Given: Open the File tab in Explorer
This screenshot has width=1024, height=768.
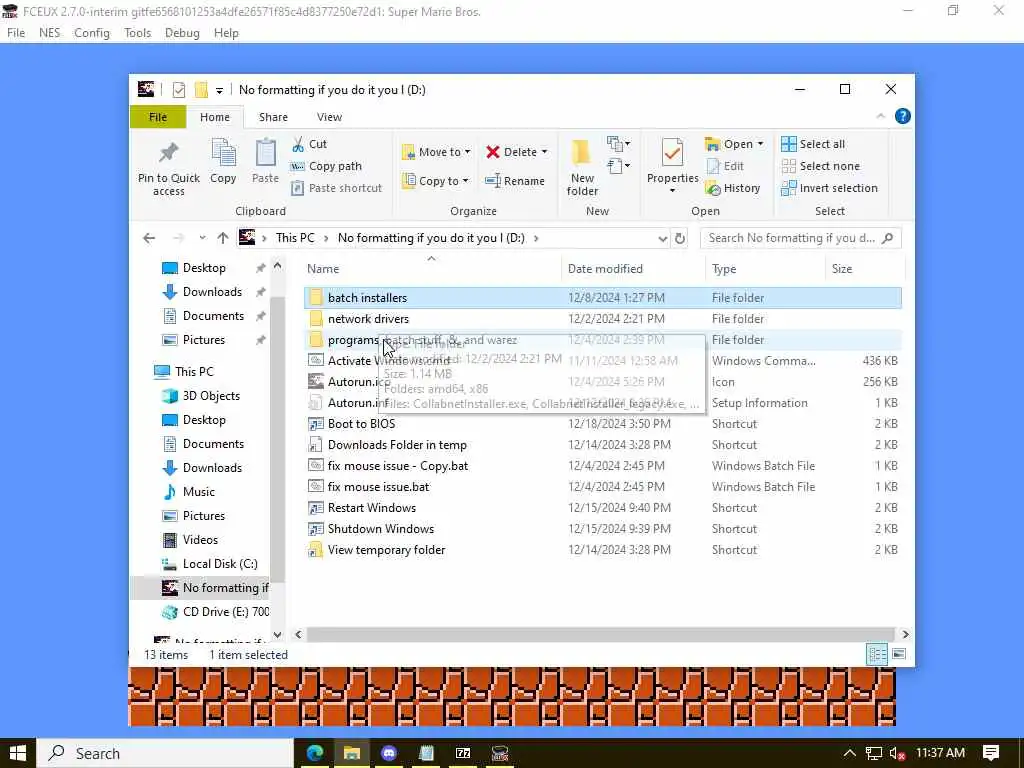Looking at the screenshot, I should pos(158,117).
